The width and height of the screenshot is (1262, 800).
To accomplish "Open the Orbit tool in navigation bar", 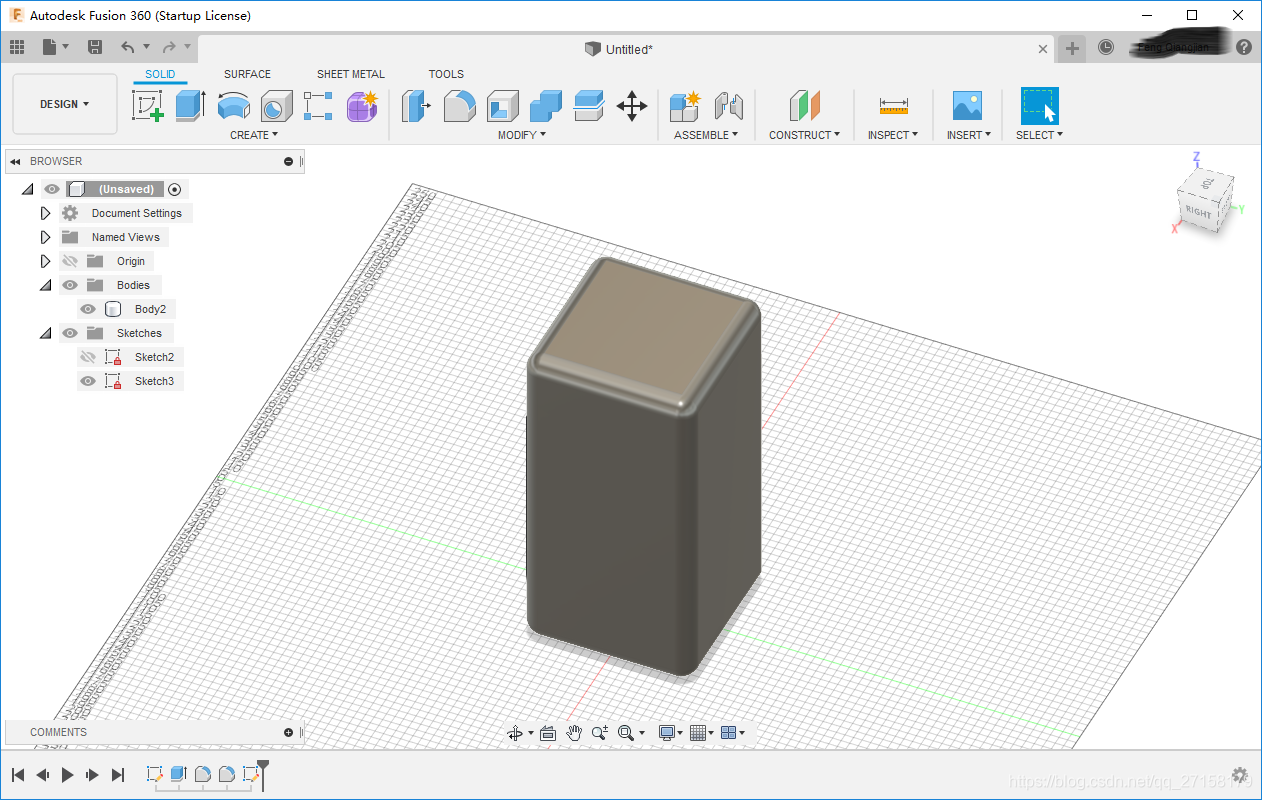I will point(515,733).
